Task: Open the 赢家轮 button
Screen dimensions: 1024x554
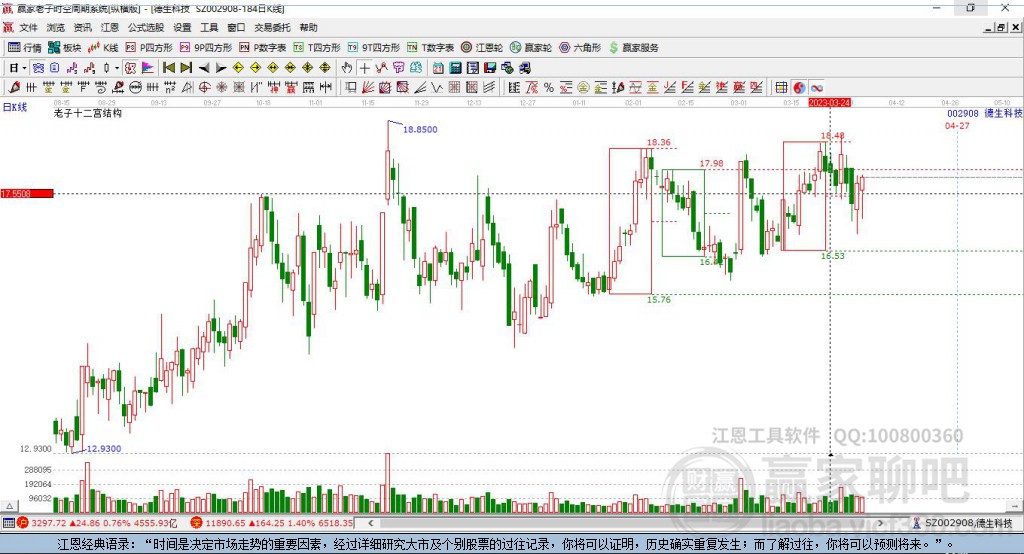Action: point(531,48)
